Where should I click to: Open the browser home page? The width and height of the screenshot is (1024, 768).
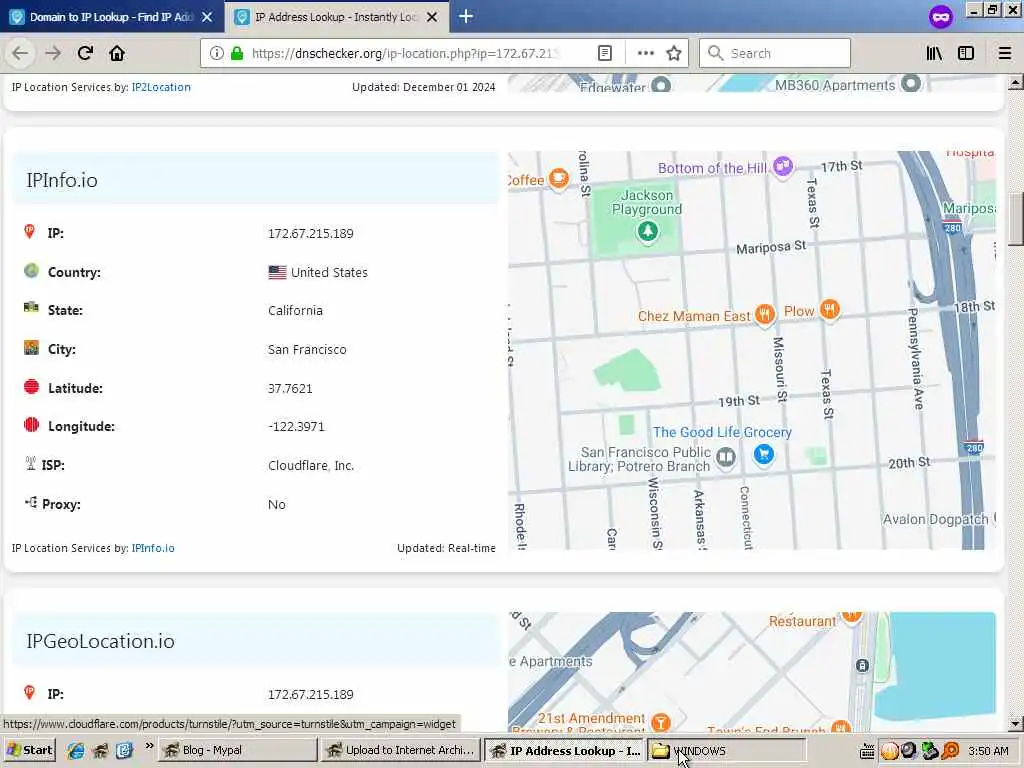pyautogui.click(x=117, y=53)
